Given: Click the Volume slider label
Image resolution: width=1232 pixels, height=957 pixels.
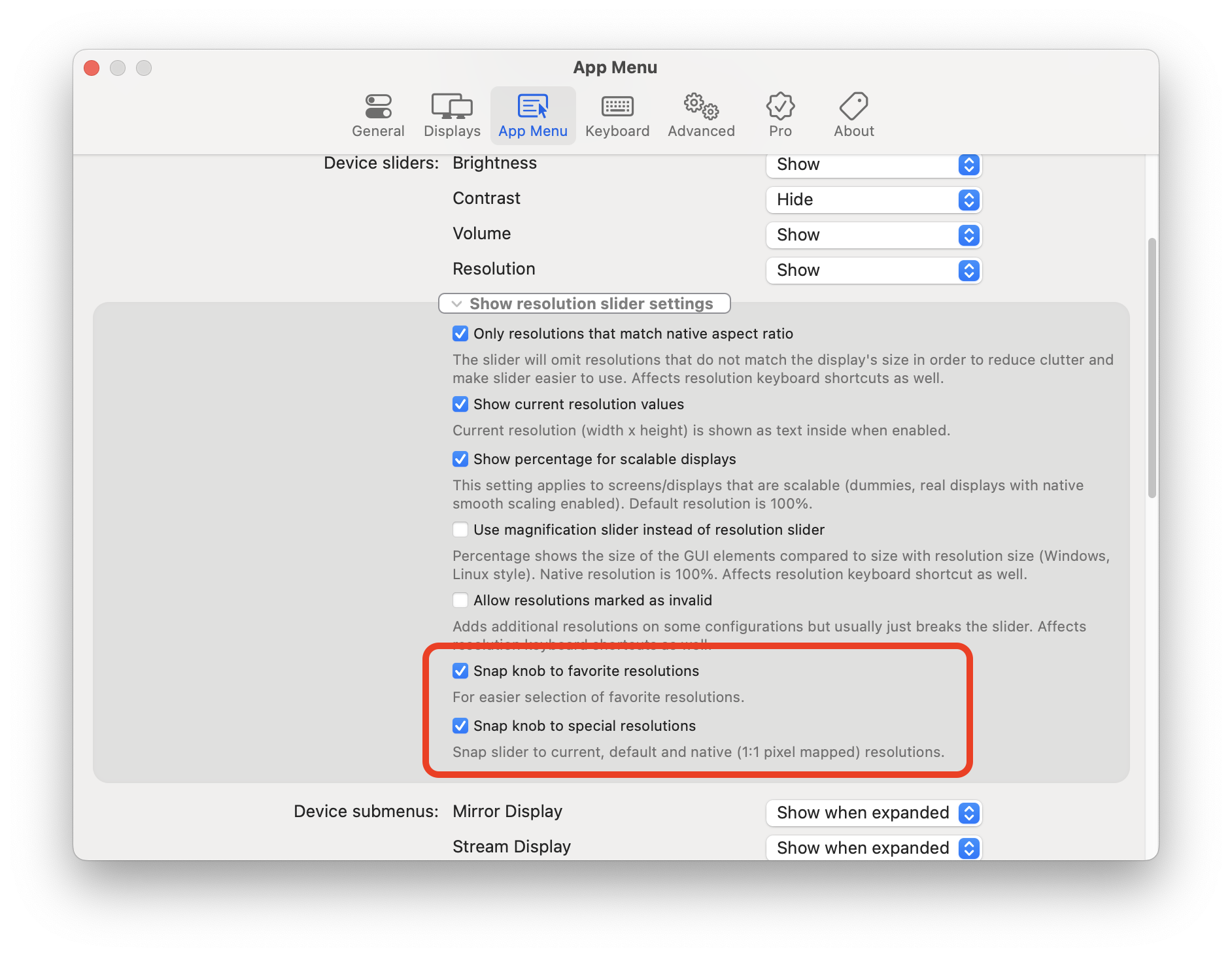Looking at the screenshot, I should 482,234.
